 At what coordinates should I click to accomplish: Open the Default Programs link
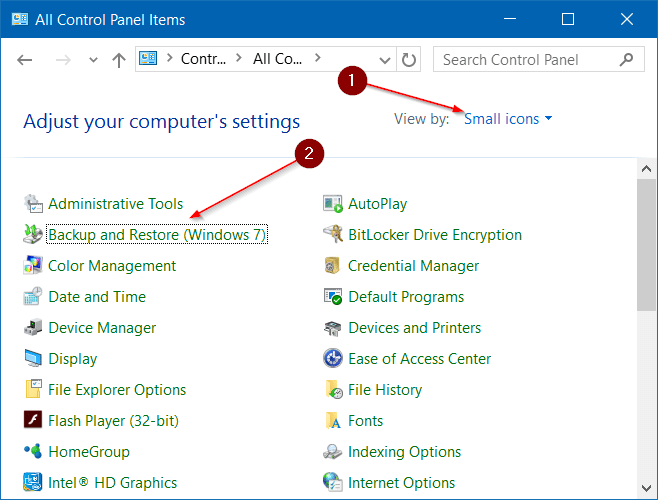pos(406,297)
